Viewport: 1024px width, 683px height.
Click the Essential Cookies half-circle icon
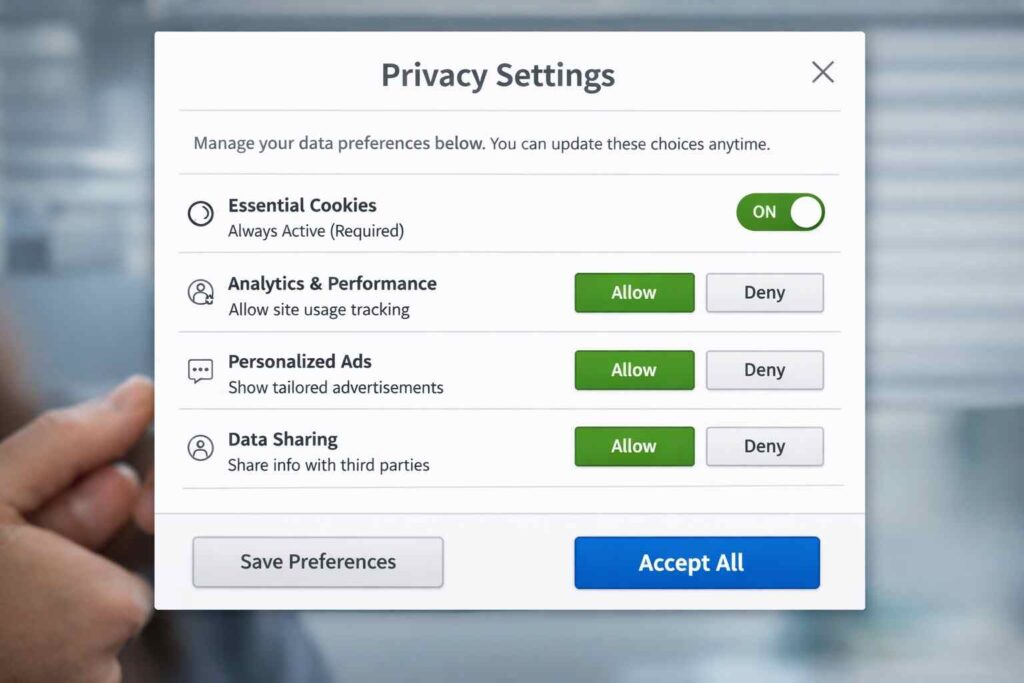[x=200, y=212]
